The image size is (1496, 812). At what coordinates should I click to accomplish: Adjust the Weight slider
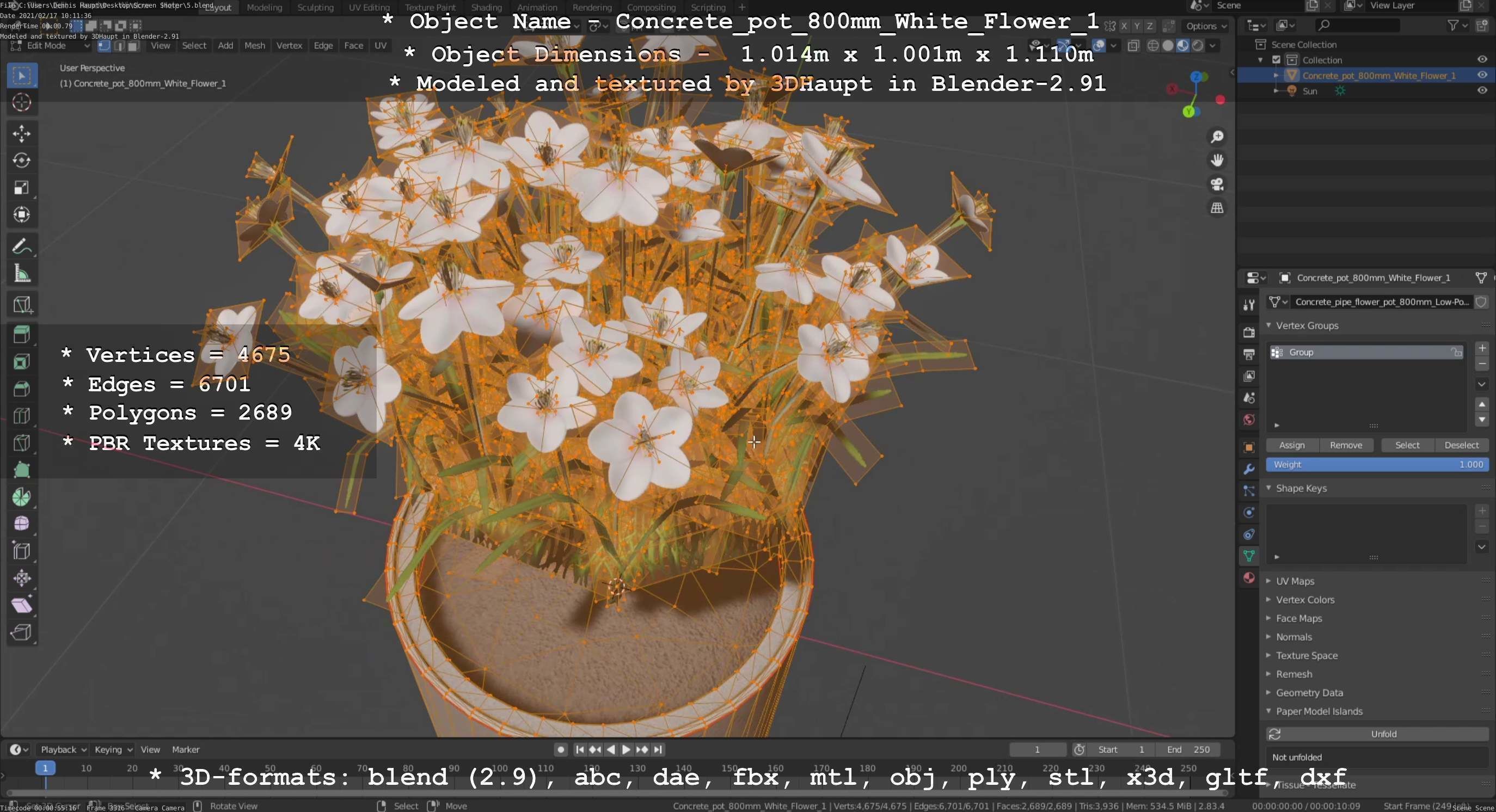pos(1377,464)
